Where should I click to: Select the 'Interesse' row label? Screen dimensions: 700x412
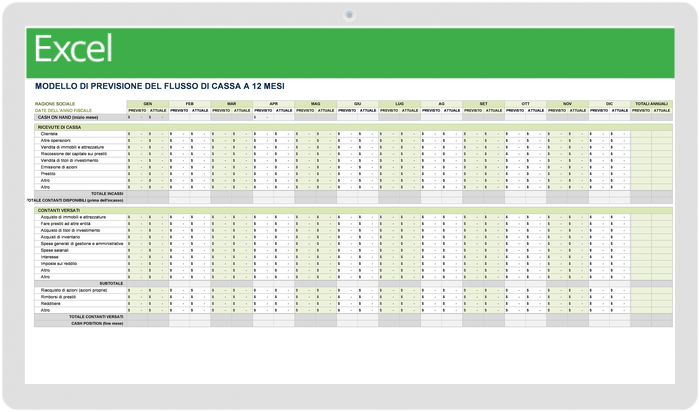point(50,257)
